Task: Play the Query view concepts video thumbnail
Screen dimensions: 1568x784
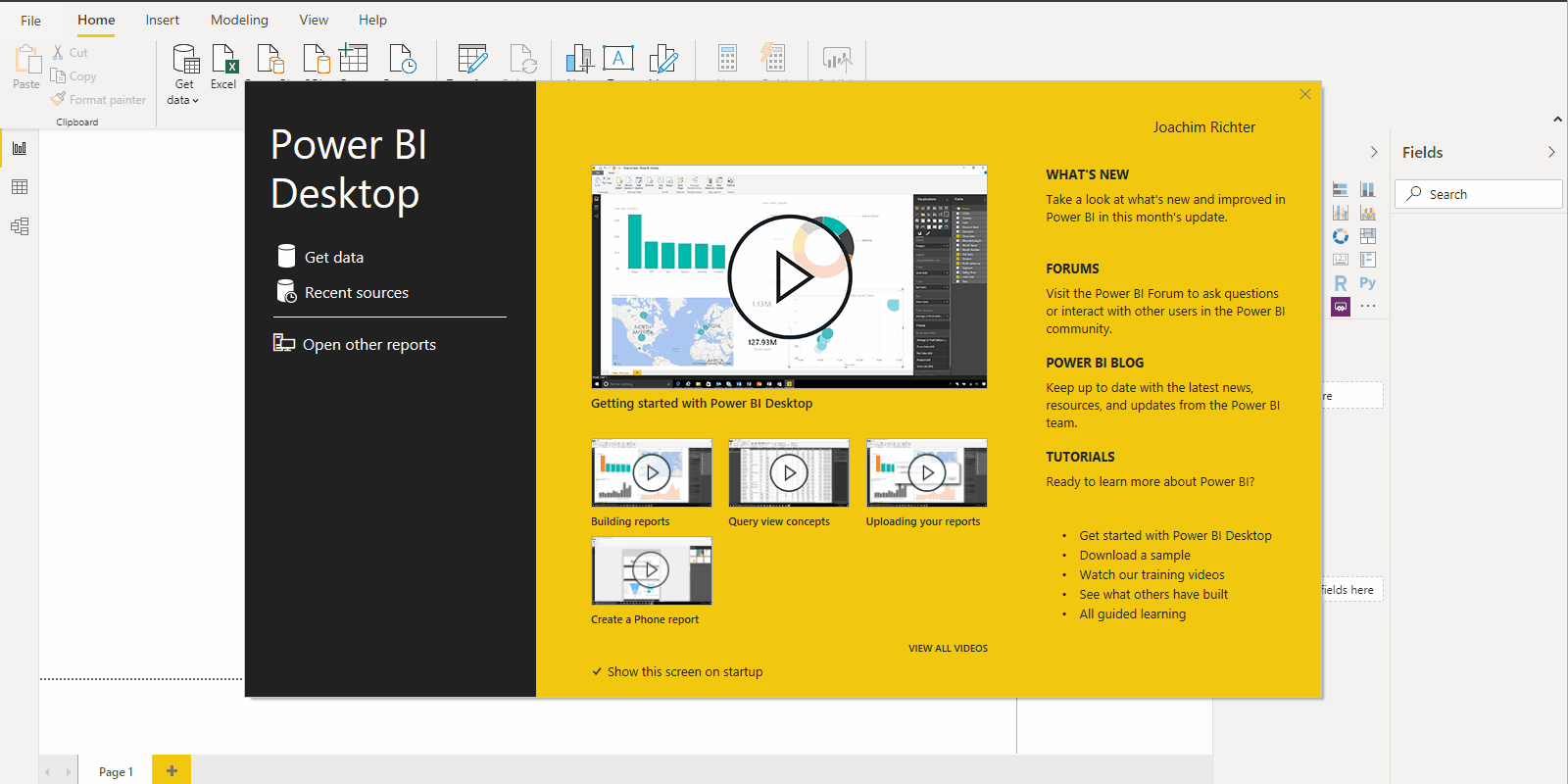Action: click(789, 472)
